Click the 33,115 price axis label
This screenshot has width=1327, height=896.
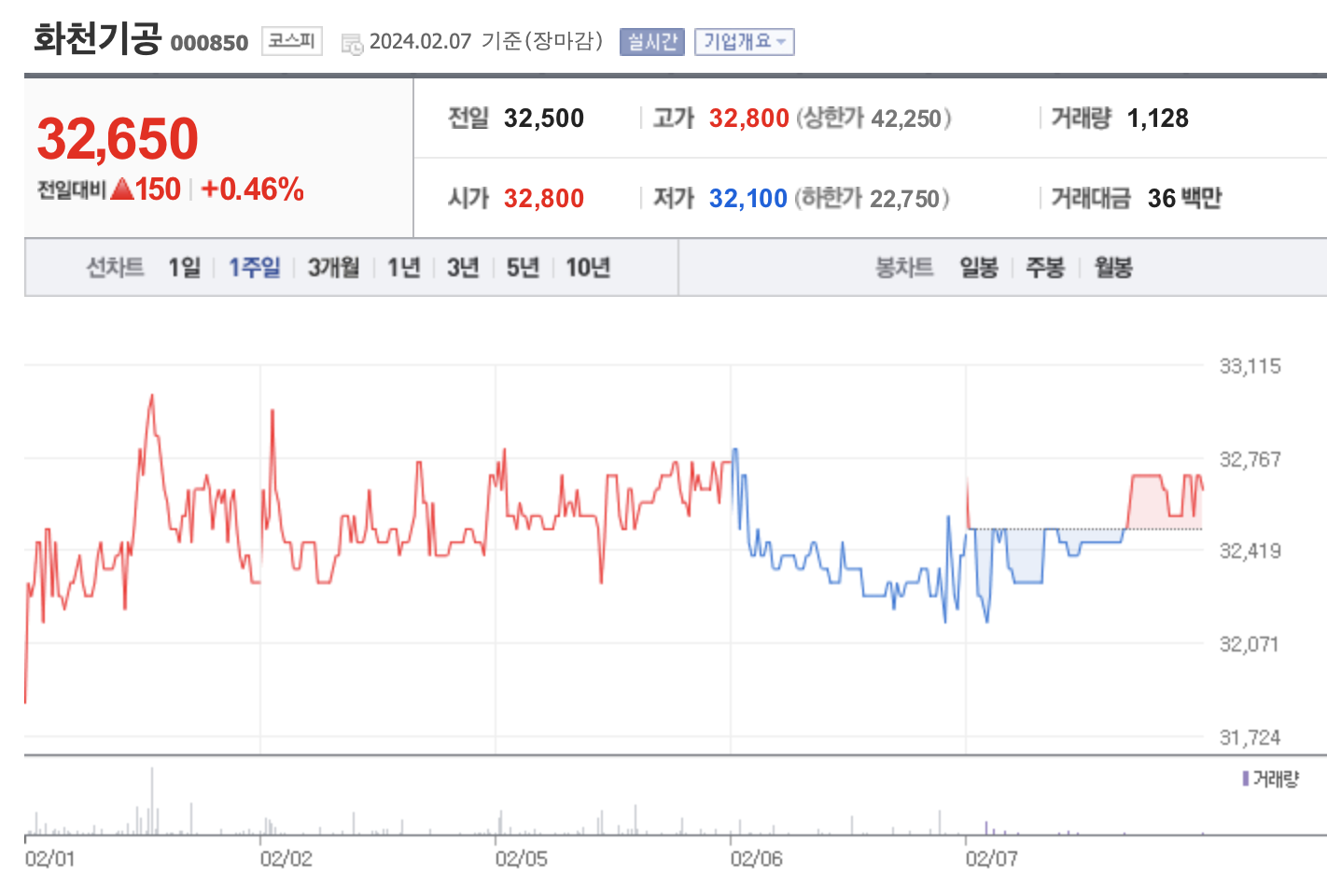pyautogui.click(x=1250, y=366)
